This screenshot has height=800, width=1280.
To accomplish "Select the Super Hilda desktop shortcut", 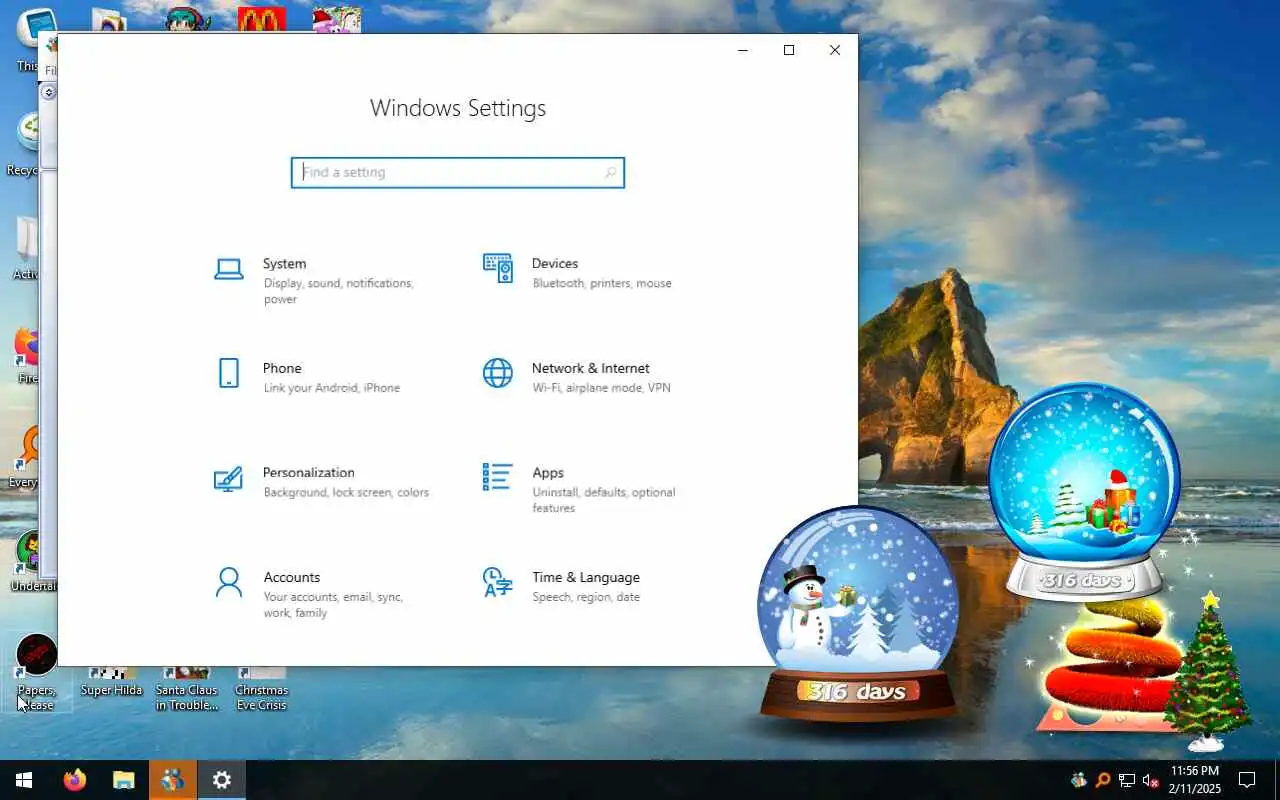I will click(111, 682).
